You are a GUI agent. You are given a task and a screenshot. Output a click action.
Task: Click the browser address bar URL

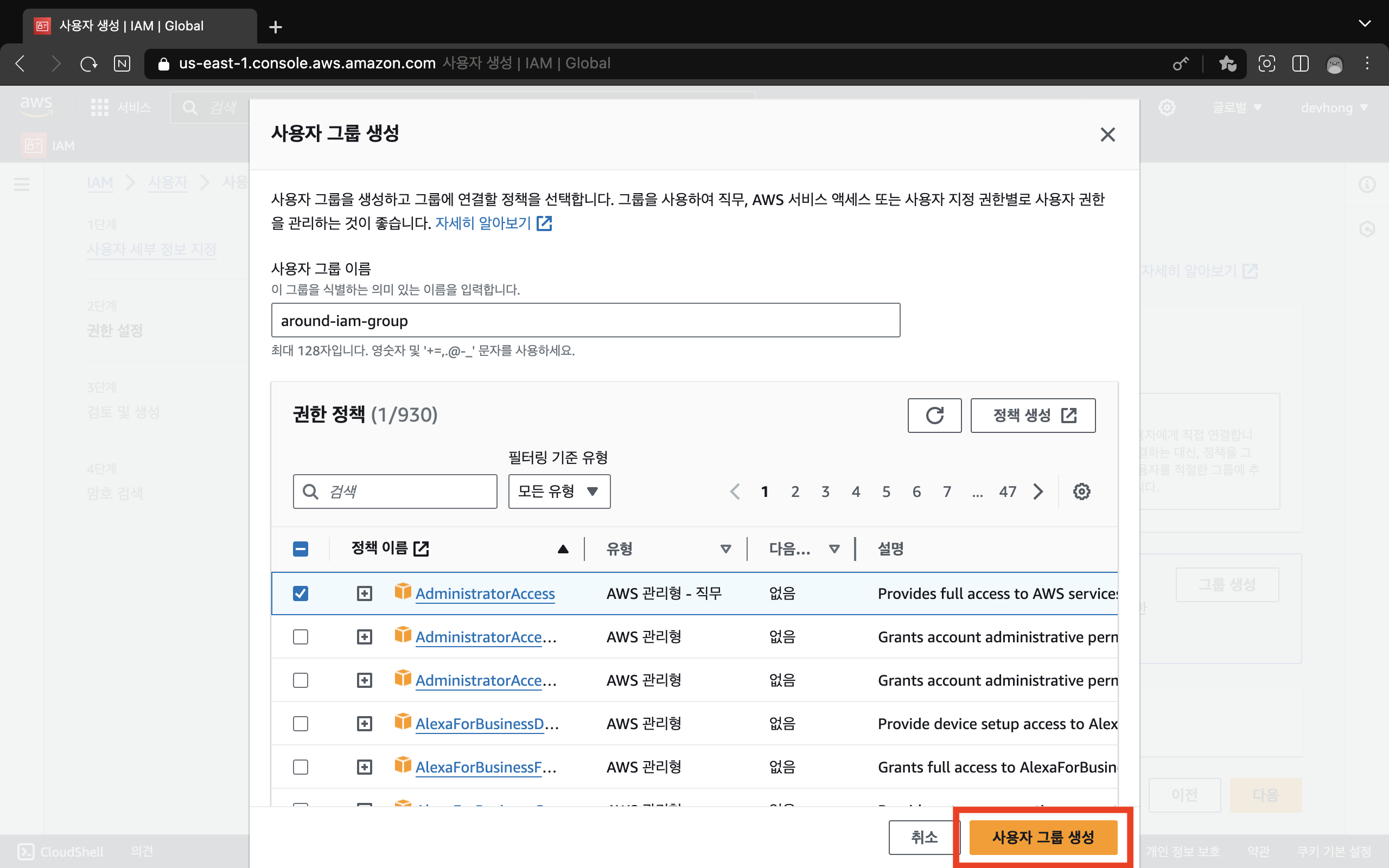click(x=307, y=63)
